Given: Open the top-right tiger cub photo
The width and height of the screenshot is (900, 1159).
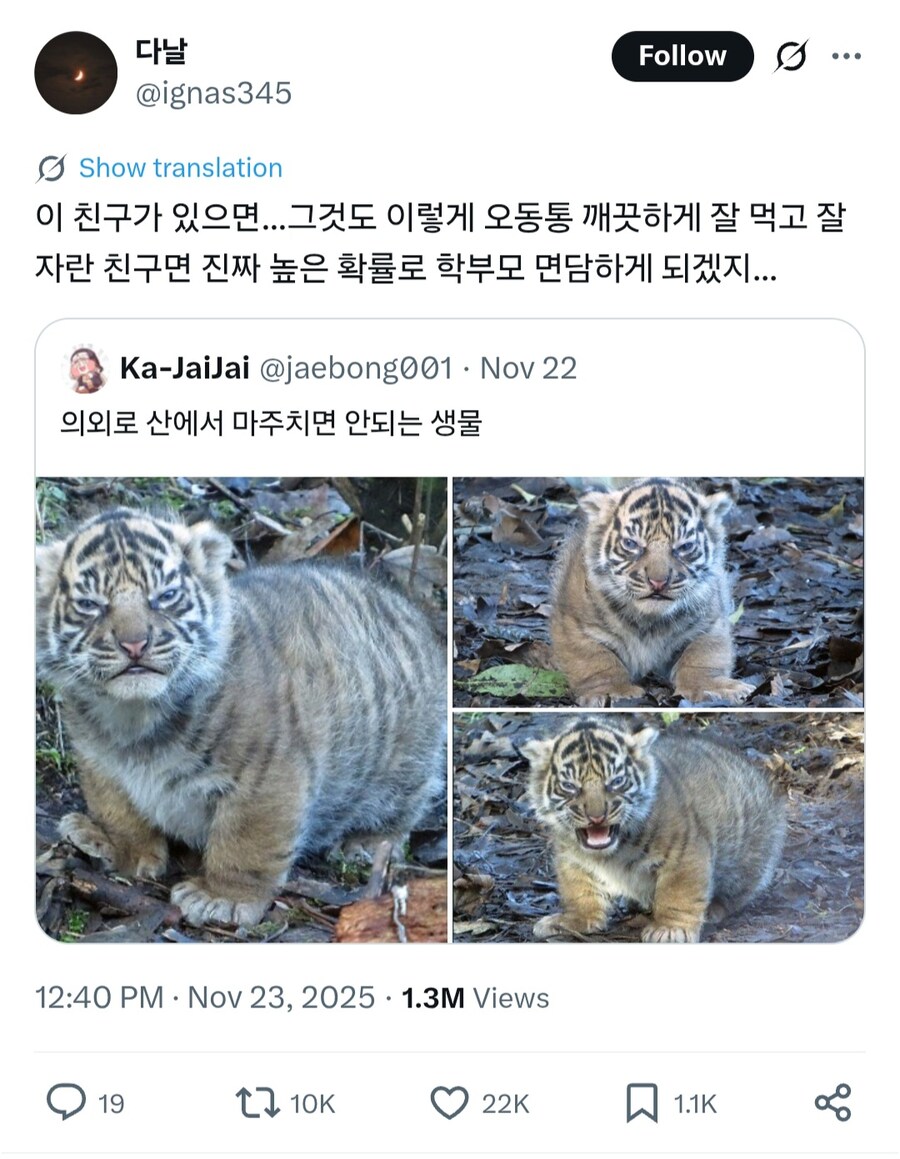Looking at the screenshot, I should pos(658,591).
